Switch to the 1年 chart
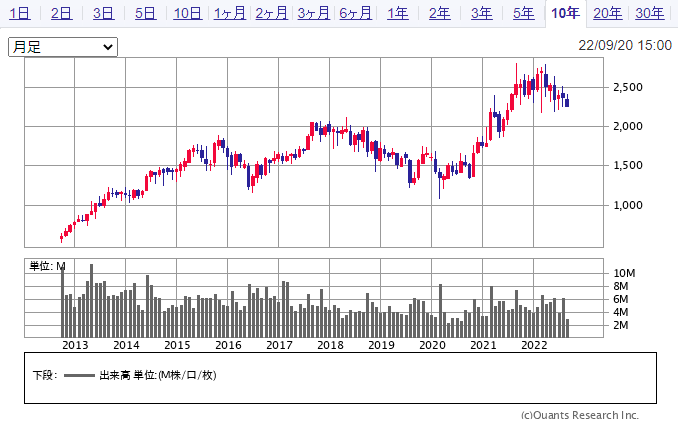Screen dimensions: 678x423 [397, 13]
